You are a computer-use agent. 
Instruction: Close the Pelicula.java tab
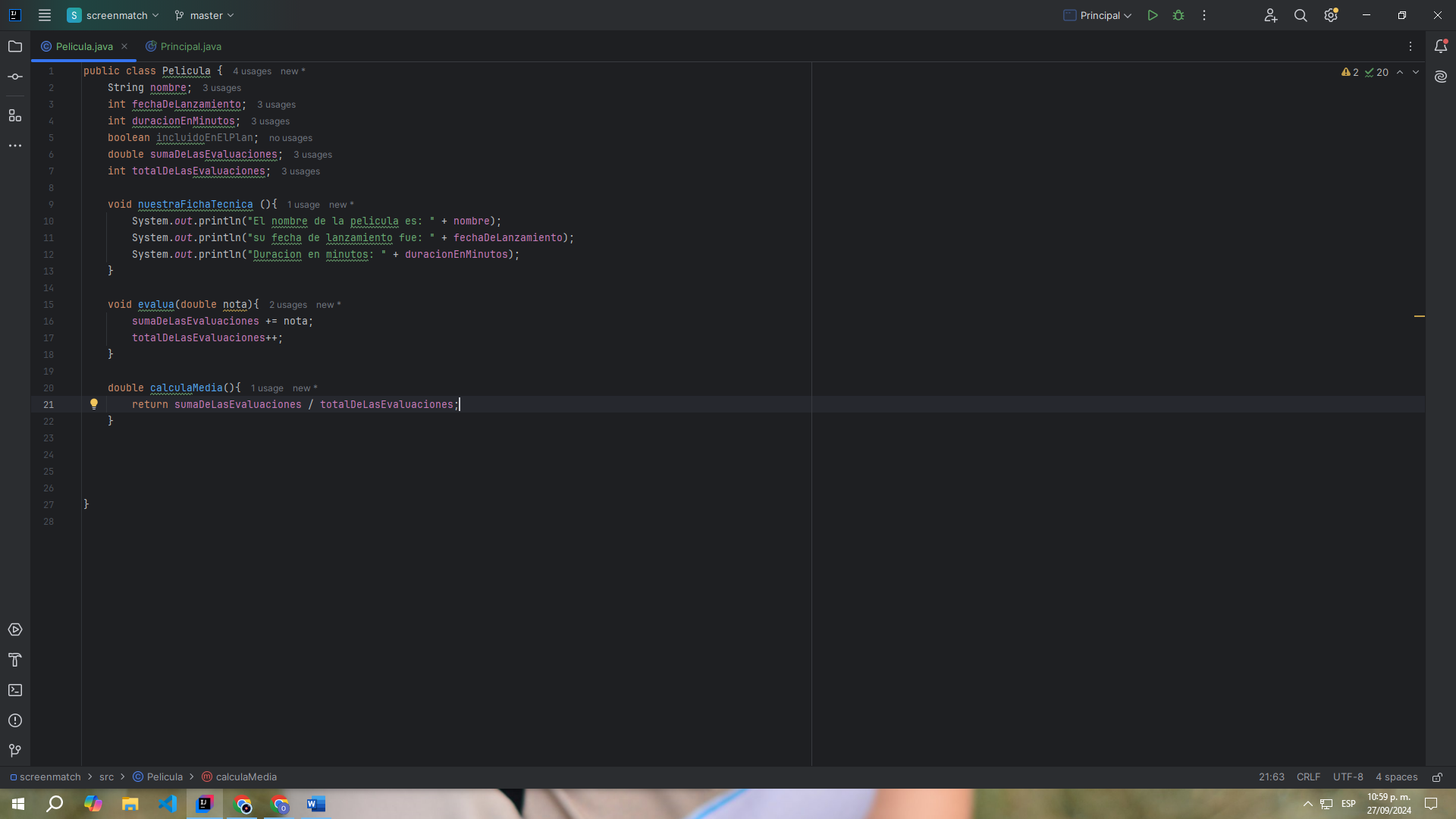(124, 46)
